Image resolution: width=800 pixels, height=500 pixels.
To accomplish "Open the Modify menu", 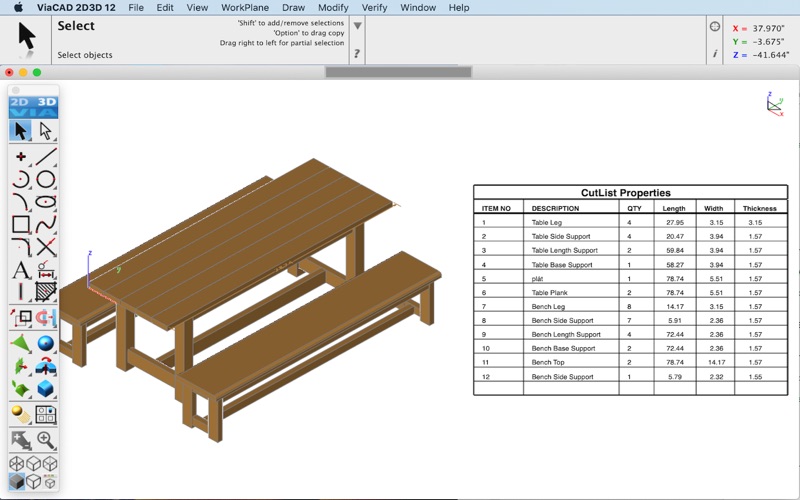I will coord(333,7).
